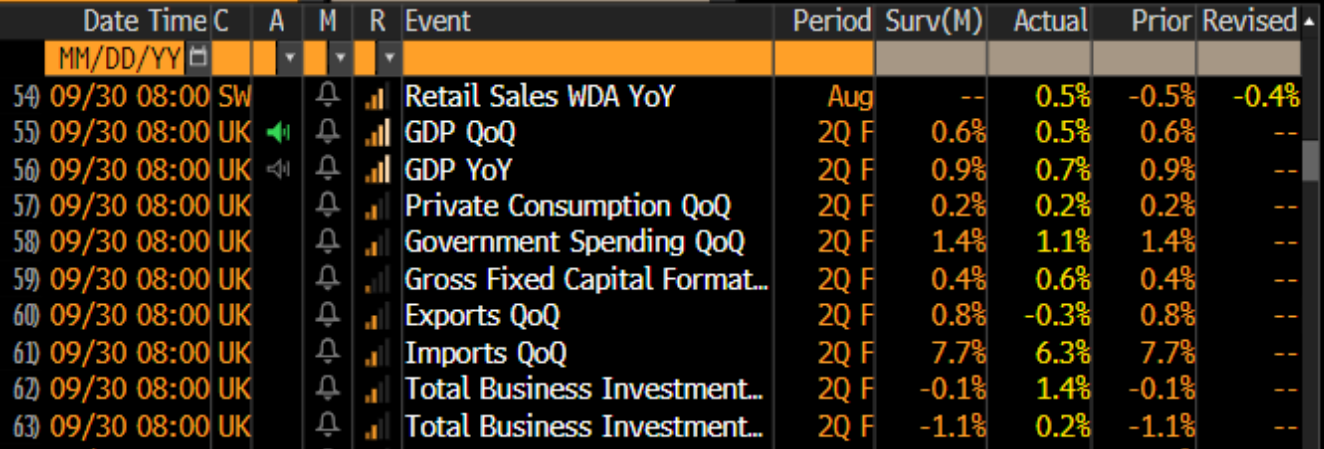Open the R column filter dropdown
The width and height of the screenshot is (1324, 449).
[x=389, y=59]
